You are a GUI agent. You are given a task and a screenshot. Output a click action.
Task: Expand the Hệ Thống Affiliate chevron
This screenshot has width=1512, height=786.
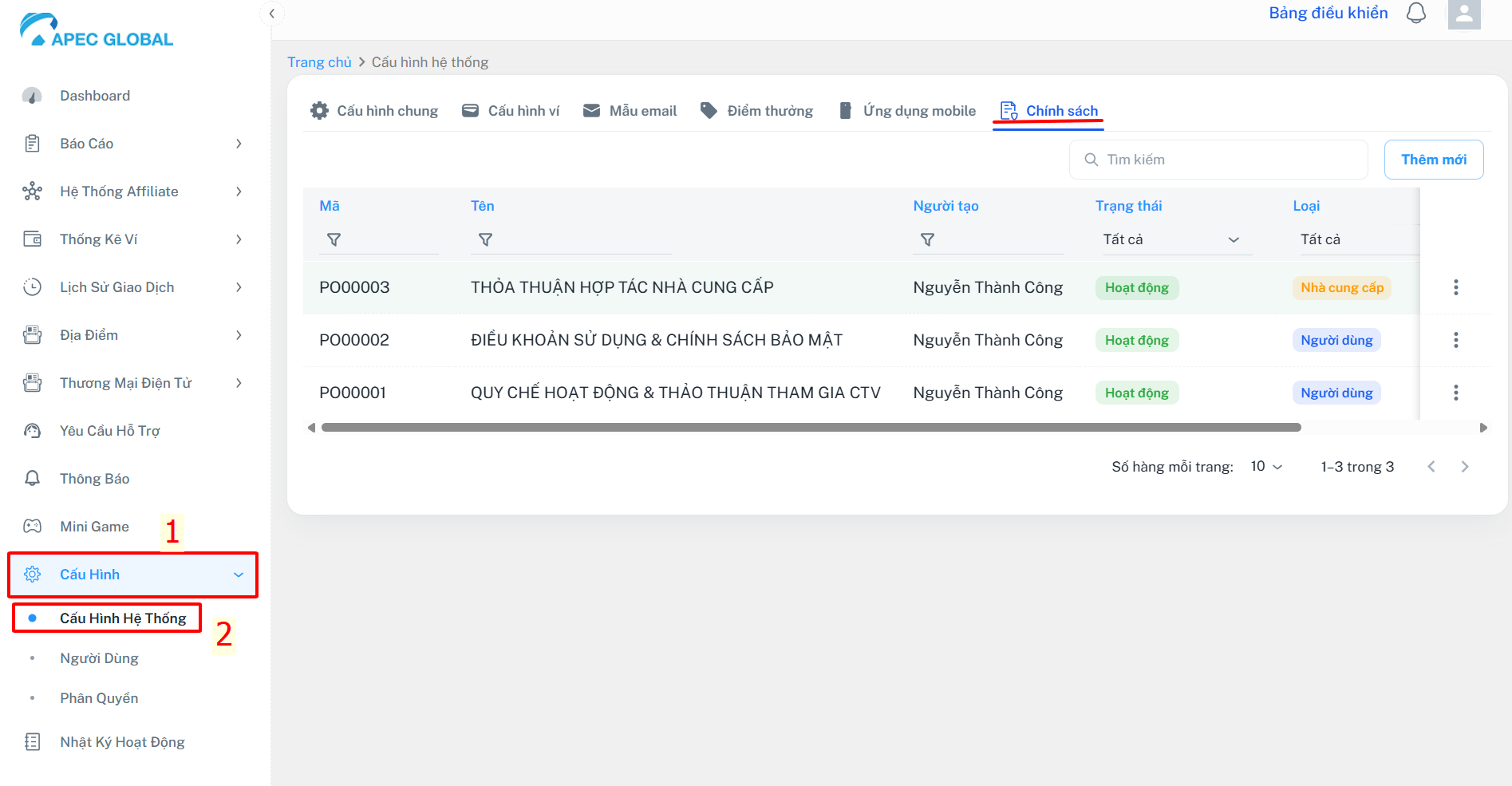point(239,192)
